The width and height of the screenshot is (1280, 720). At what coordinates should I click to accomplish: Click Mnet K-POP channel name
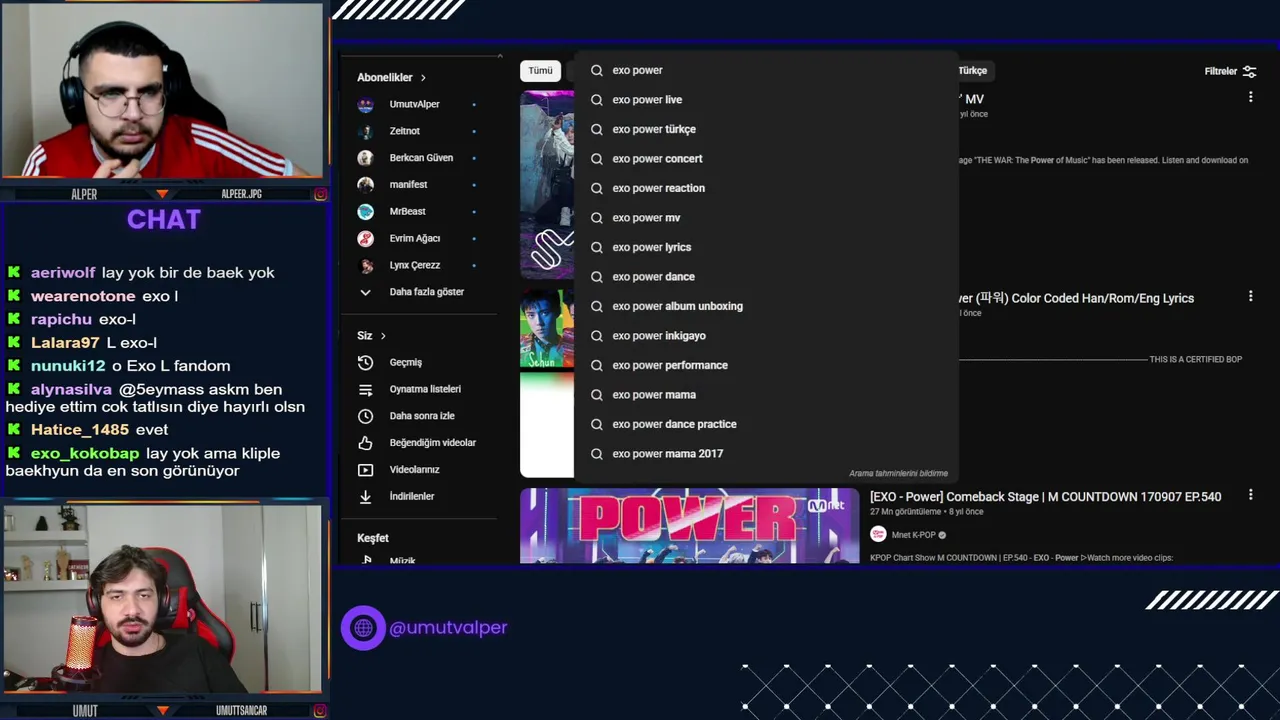pyautogui.click(x=913, y=535)
